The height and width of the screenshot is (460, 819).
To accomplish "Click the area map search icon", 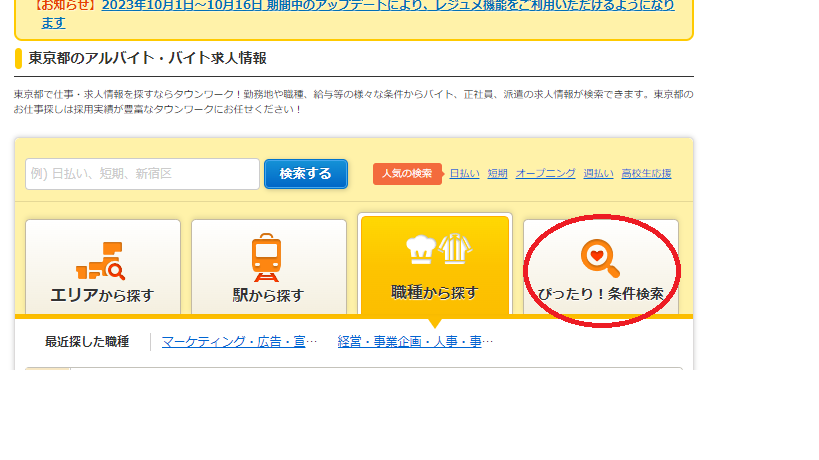I will 101,261.
